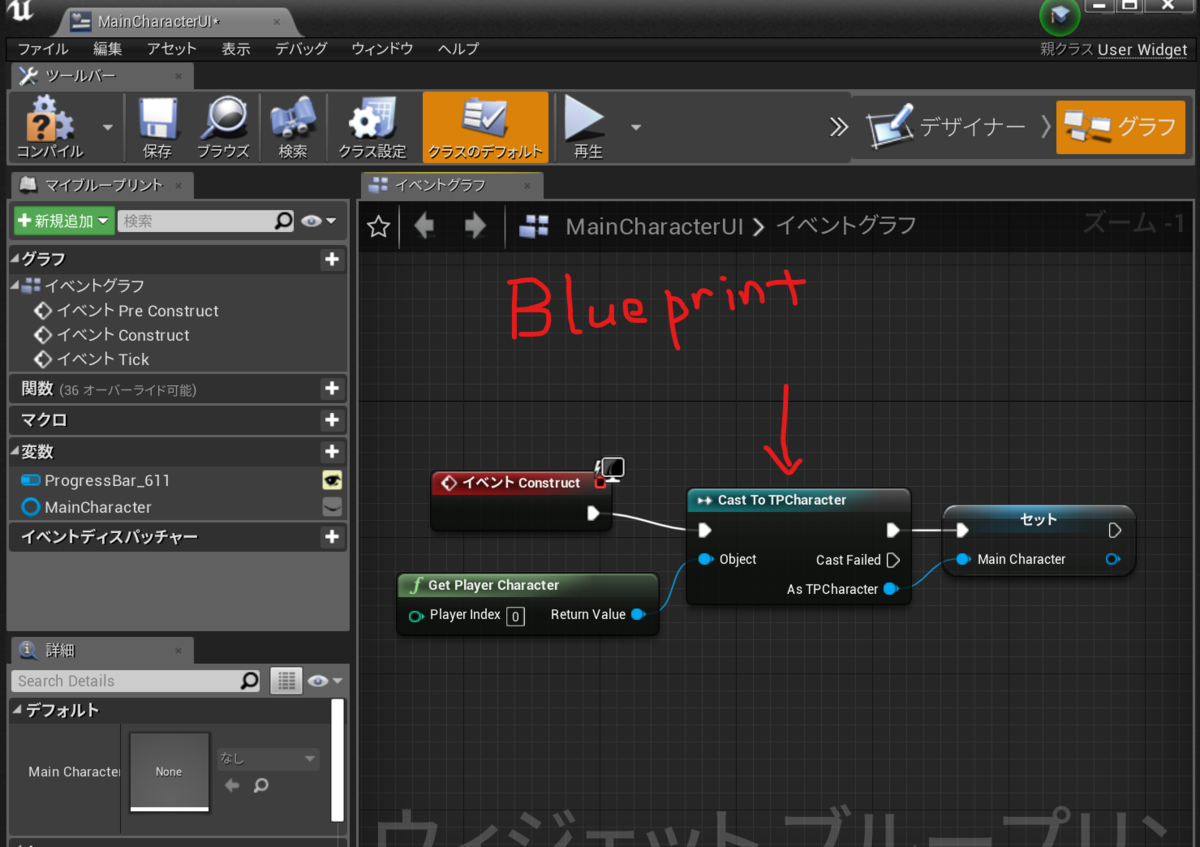This screenshot has width=1200, height=847.
Task: Save the blueprint with 保存 icon
Action: [x=157, y=126]
